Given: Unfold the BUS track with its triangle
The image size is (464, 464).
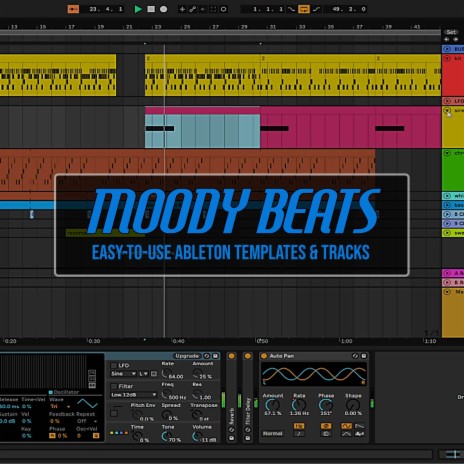Looking at the screenshot, I should pyautogui.click(x=447, y=49).
